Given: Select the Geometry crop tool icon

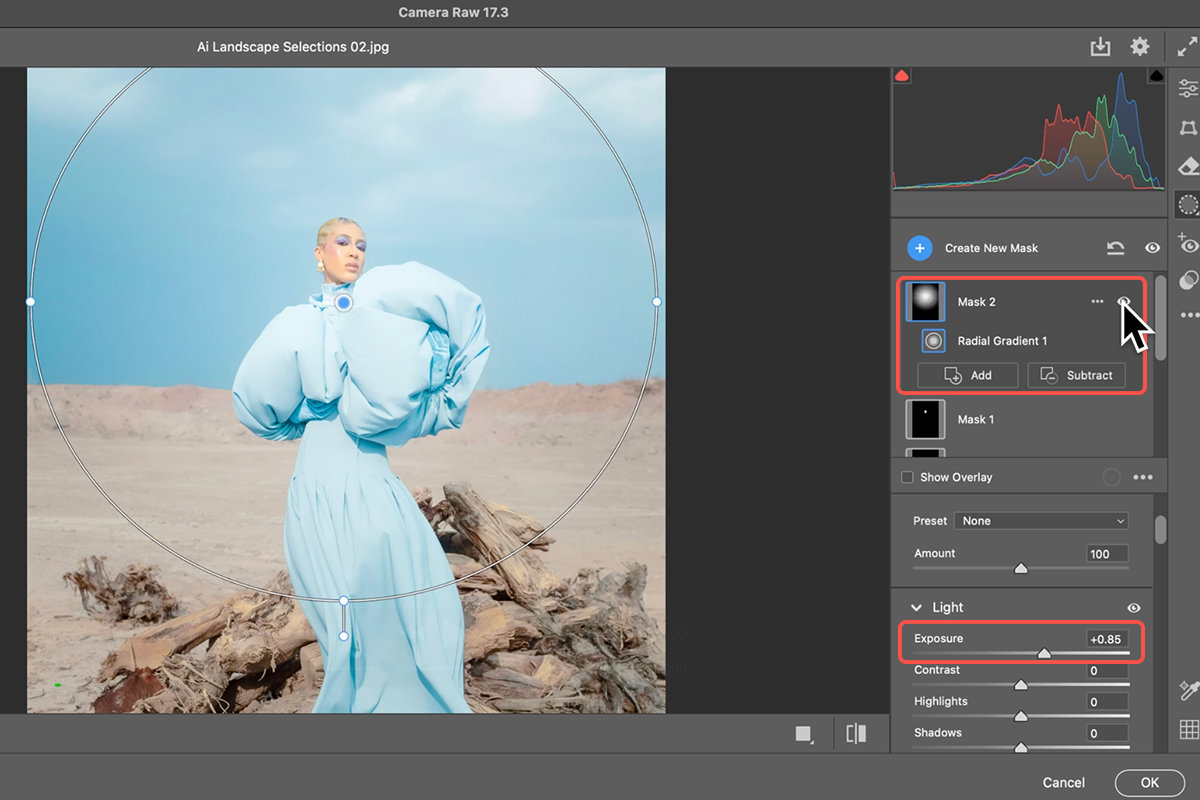Looking at the screenshot, I should click(1188, 128).
